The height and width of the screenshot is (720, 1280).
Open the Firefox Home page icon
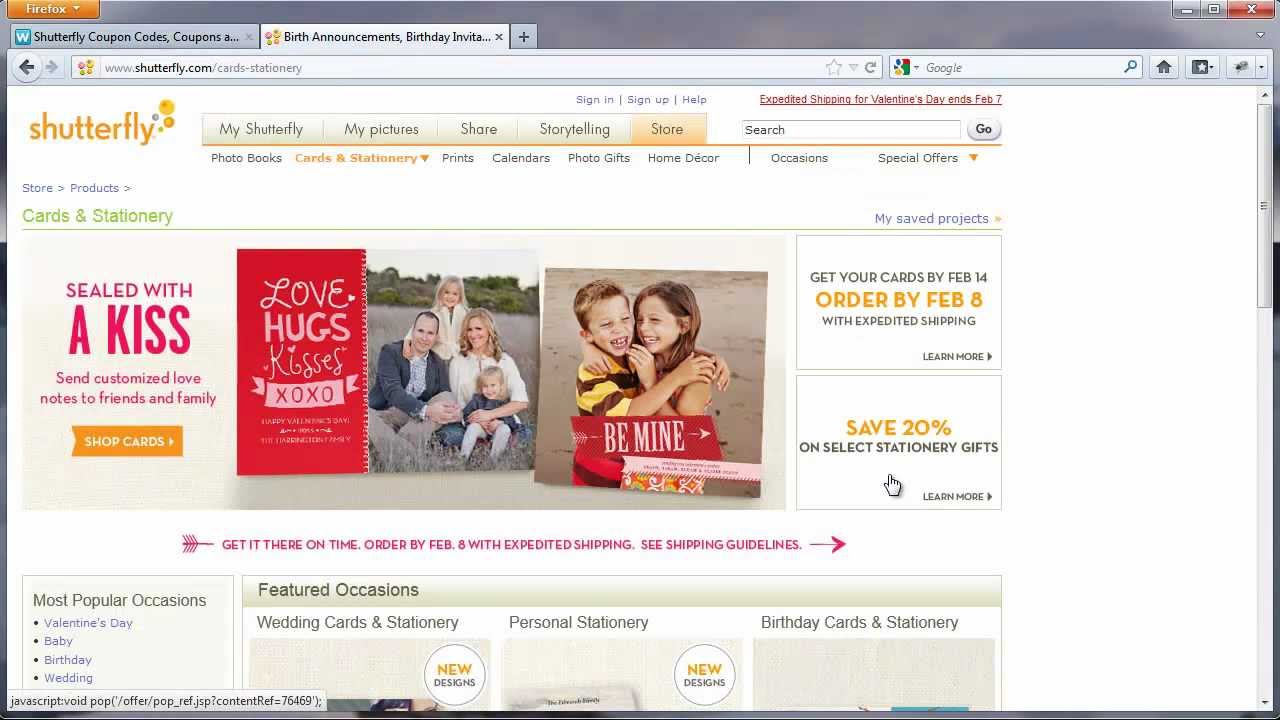pyautogui.click(x=1164, y=67)
